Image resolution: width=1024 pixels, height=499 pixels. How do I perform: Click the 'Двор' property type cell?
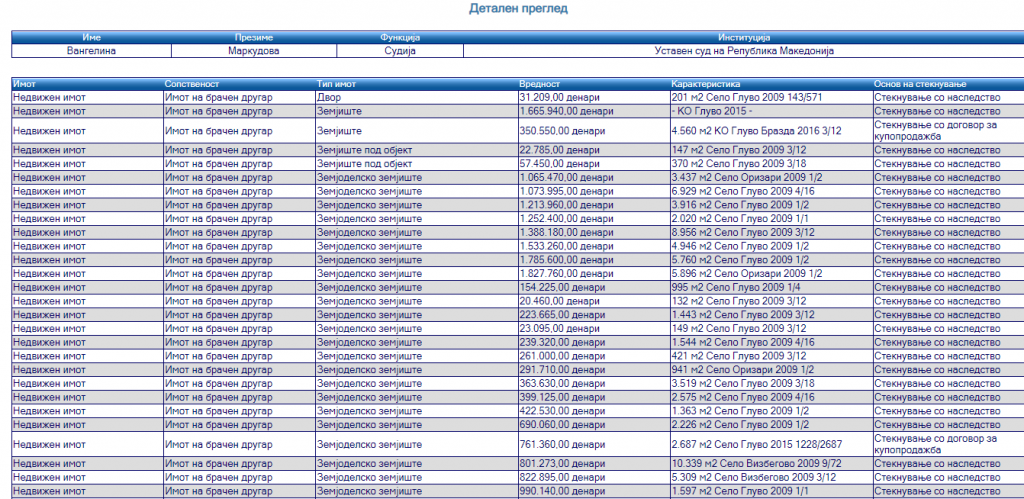point(328,97)
